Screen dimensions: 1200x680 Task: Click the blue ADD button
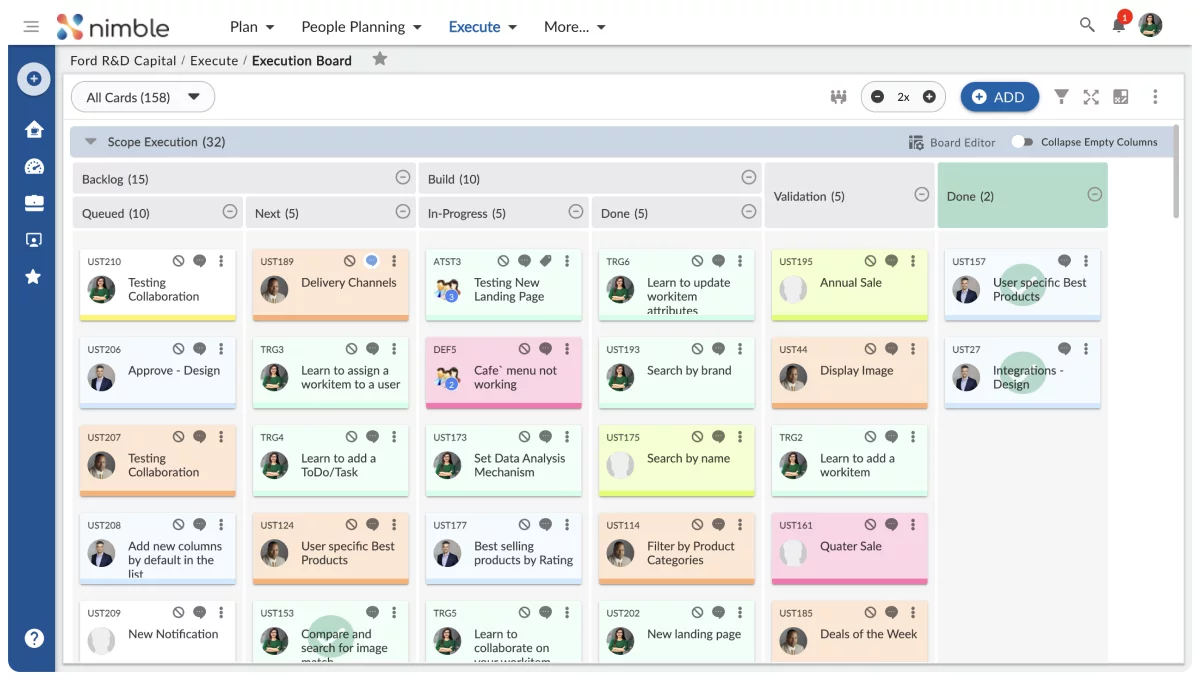(999, 96)
